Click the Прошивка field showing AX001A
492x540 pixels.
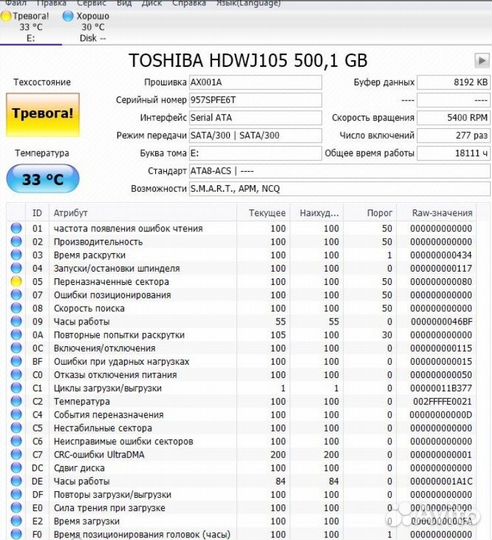coord(255,82)
